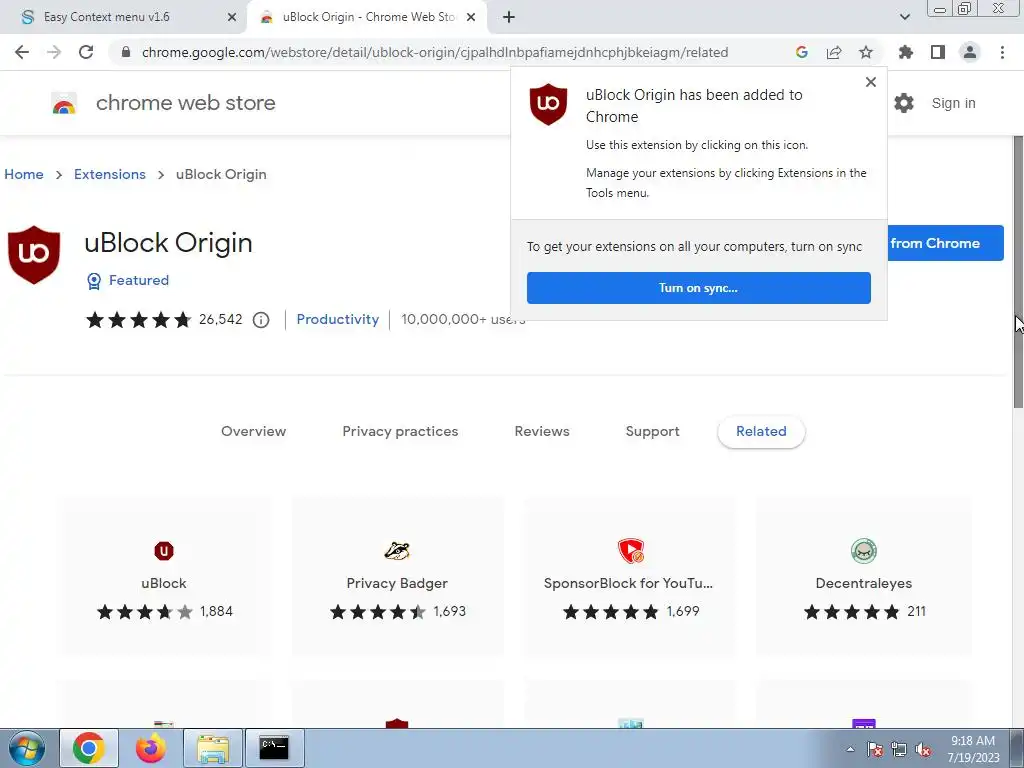Screen dimensions: 1024x768
Task: Open the tab search dropdown arrow
Action: click(x=904, y=17)
